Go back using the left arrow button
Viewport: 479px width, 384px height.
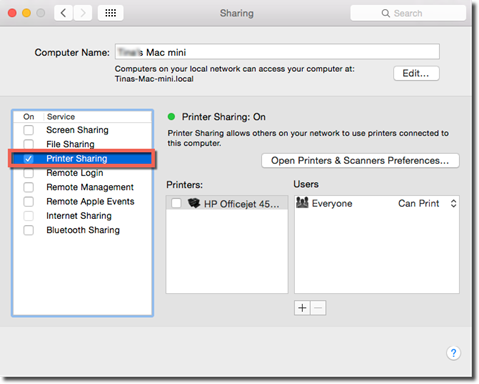coord(63,13)
